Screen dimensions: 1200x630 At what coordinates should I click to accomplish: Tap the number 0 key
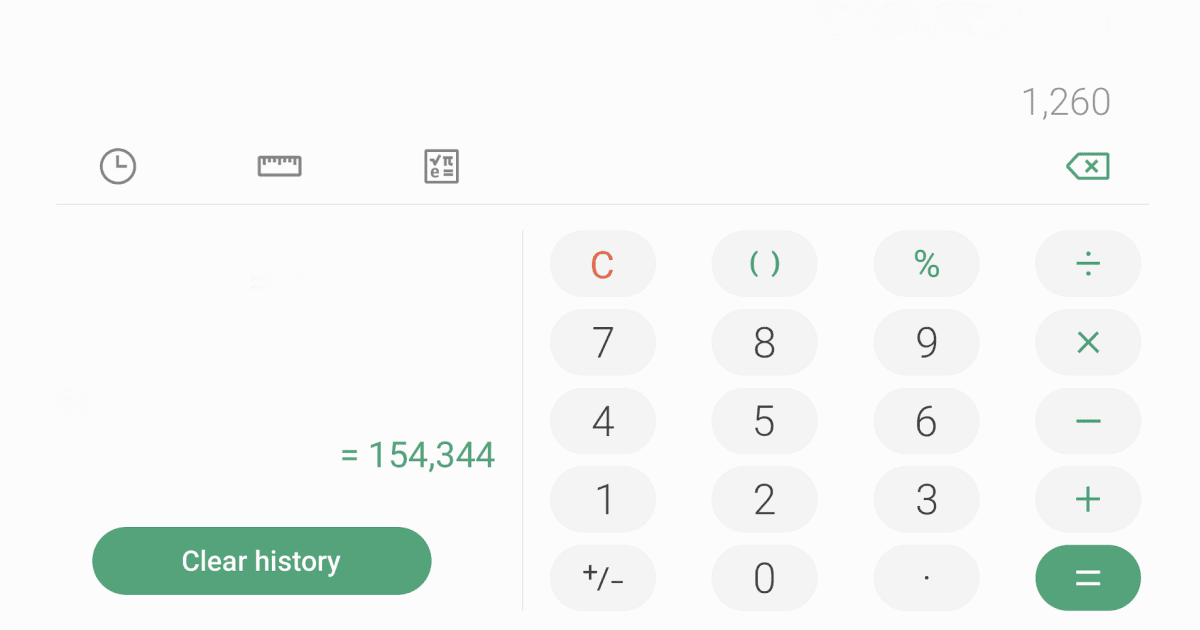[x=764, y=578]
